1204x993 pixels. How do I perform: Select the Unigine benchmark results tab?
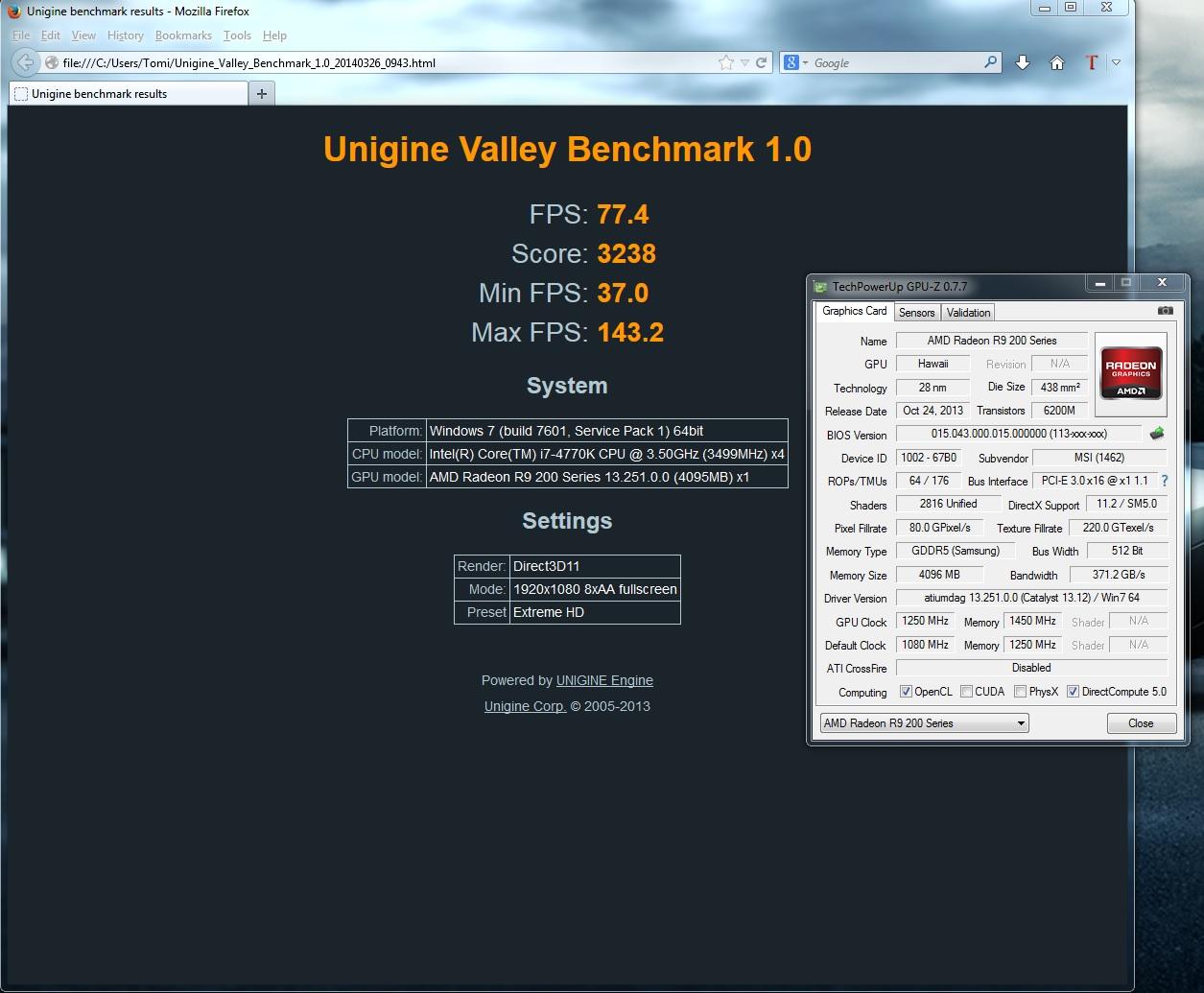[x=128, y=93]
